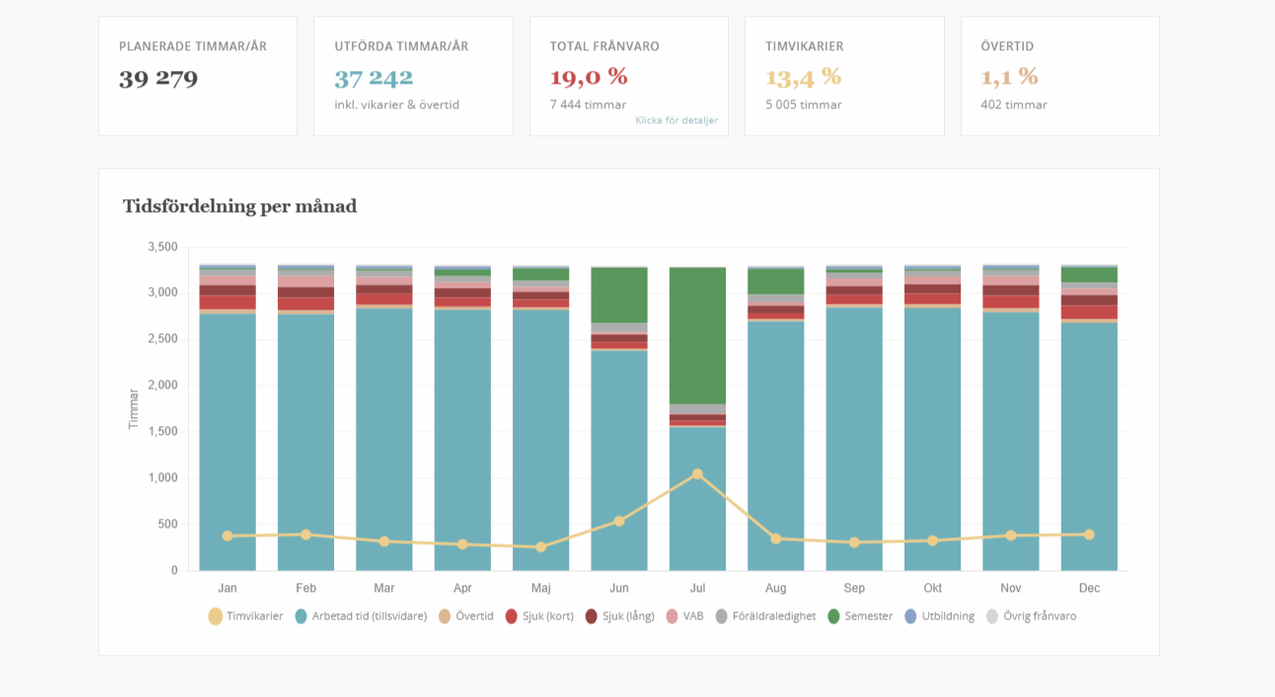
Task: Click the Föräldraledighet gray legend circle
Action: (721, 616)
